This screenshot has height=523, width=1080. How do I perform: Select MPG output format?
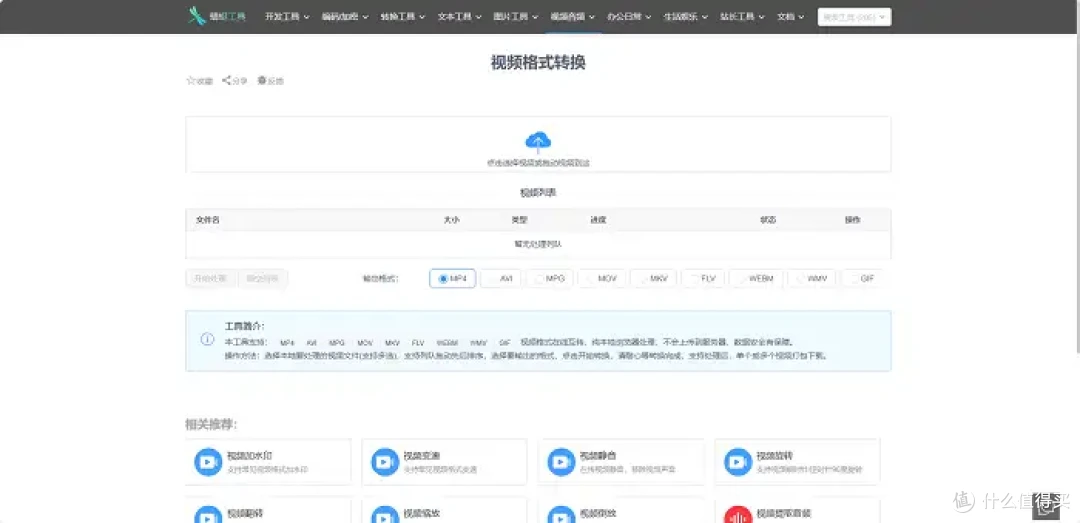550,278
